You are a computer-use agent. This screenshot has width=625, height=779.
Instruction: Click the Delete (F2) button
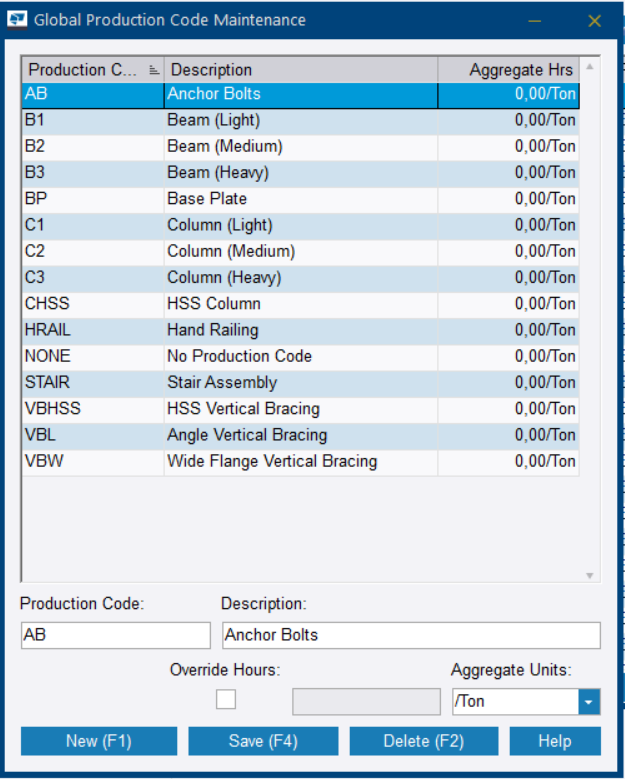click(x=423, y=741)
